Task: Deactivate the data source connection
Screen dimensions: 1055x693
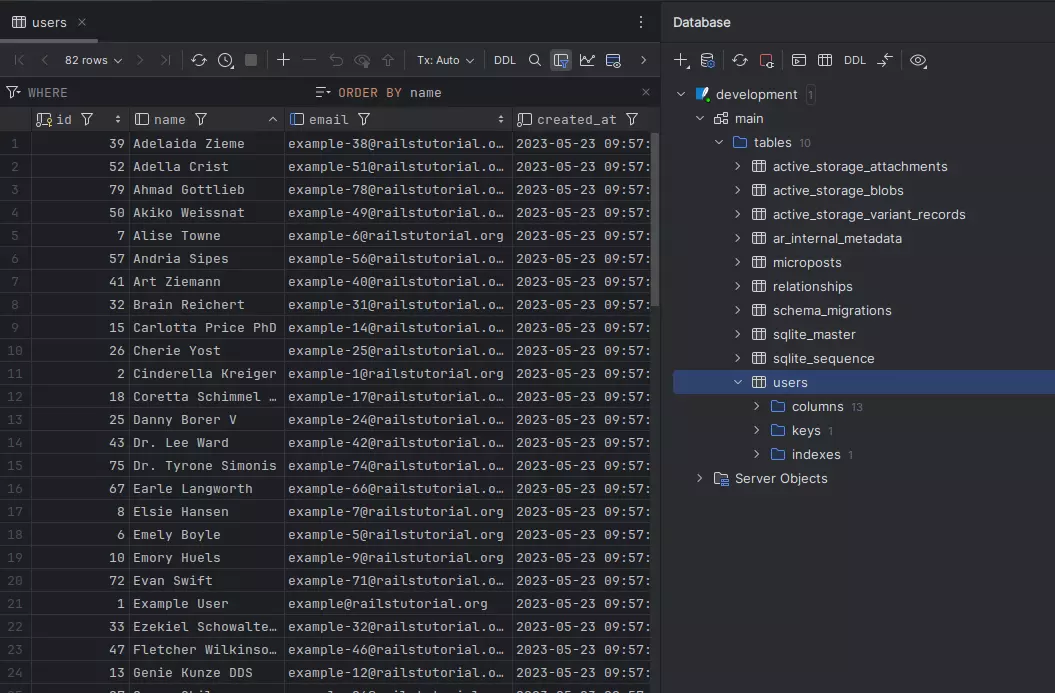Action: (x=766, y=60)
